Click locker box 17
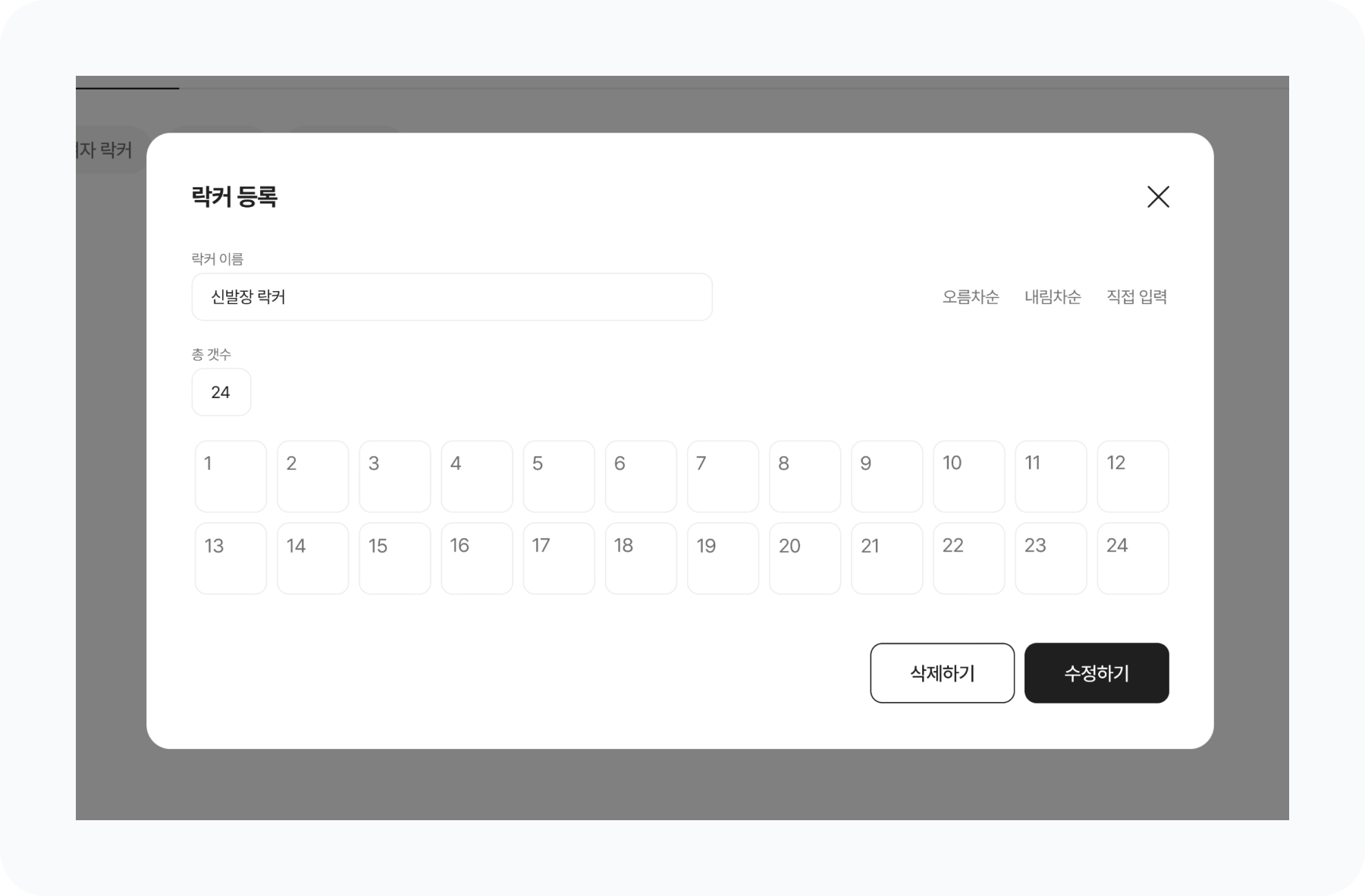 point(559,559)
